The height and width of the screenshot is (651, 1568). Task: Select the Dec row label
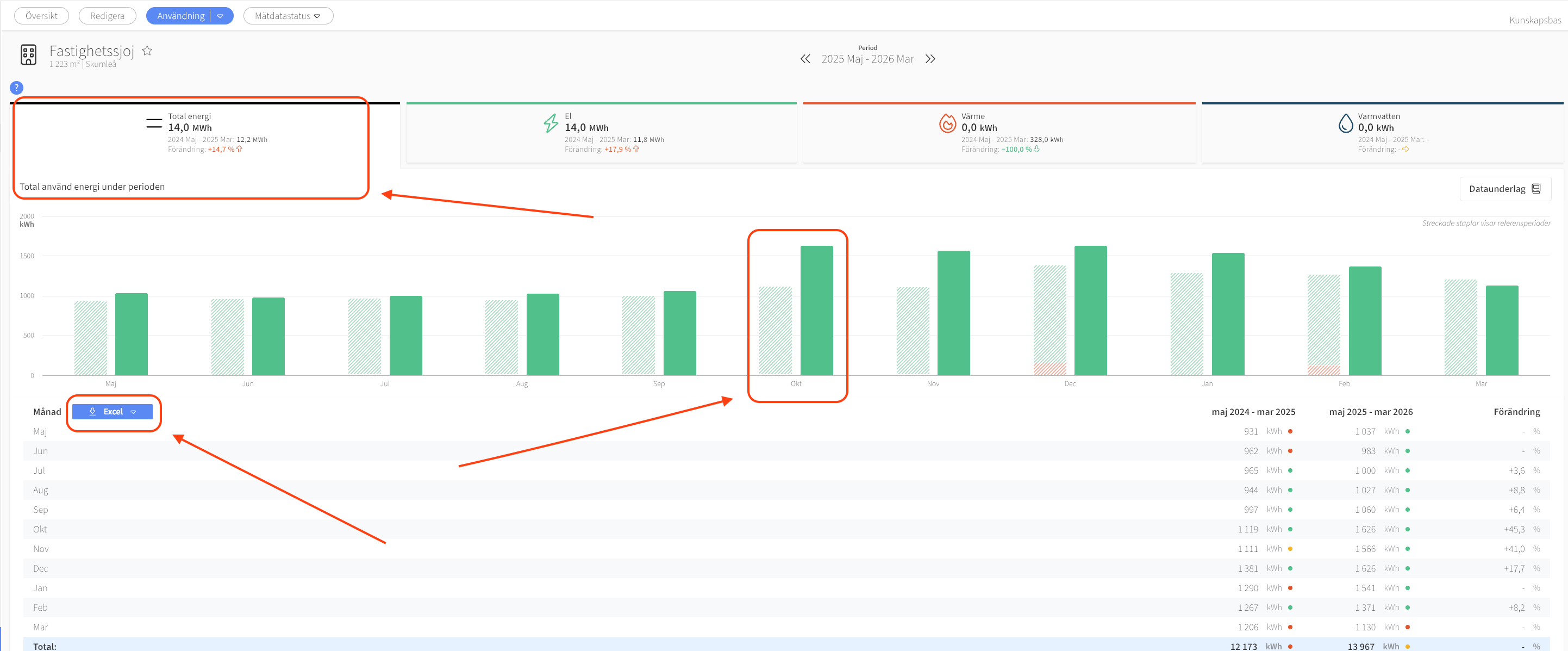(x=40, y=568)
